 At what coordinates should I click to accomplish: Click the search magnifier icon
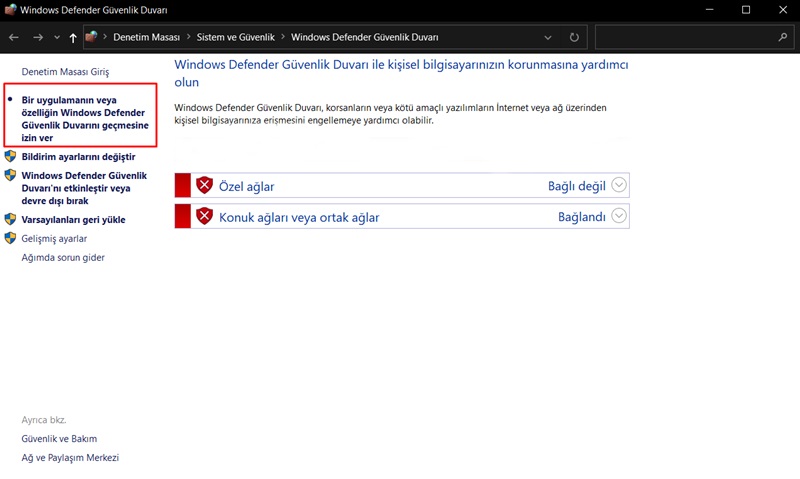click(x=783, y=37)
